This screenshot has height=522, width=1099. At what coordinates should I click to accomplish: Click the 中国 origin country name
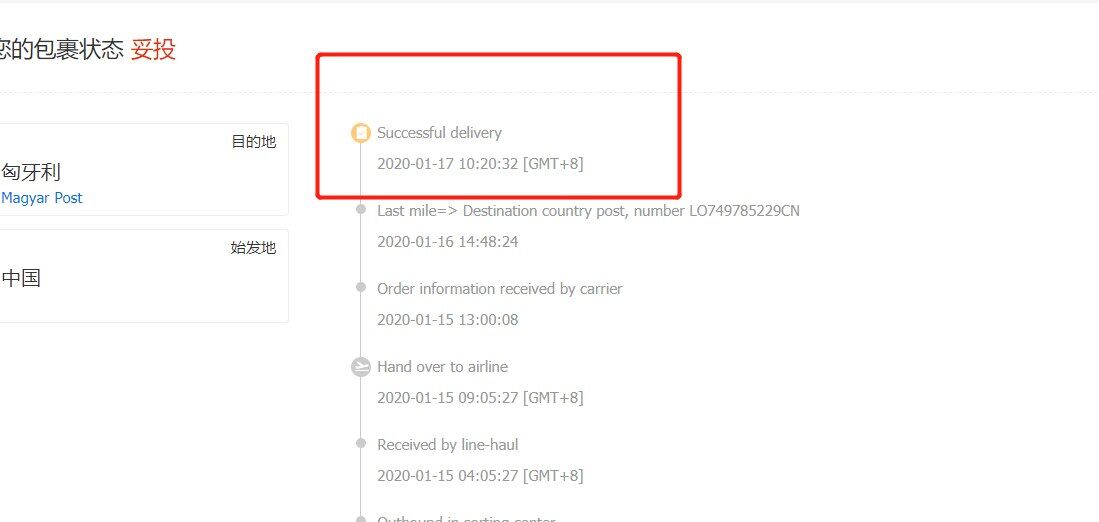(21, 278)
